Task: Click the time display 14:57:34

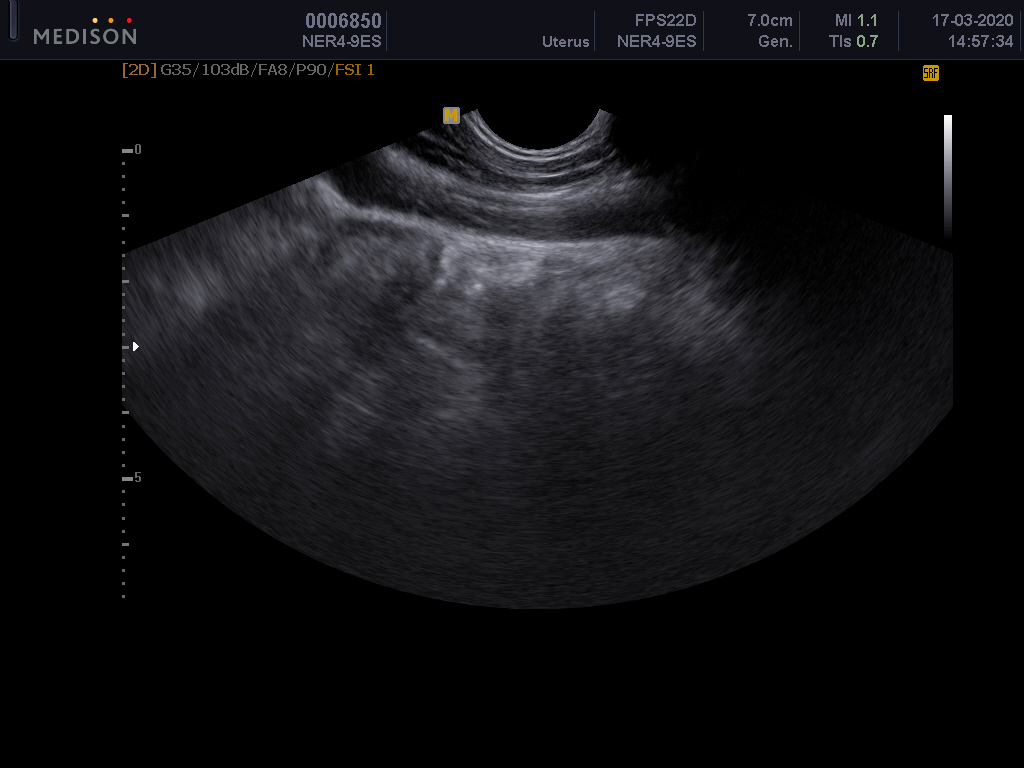Action: pyautogui.click(x=980, y=41)
